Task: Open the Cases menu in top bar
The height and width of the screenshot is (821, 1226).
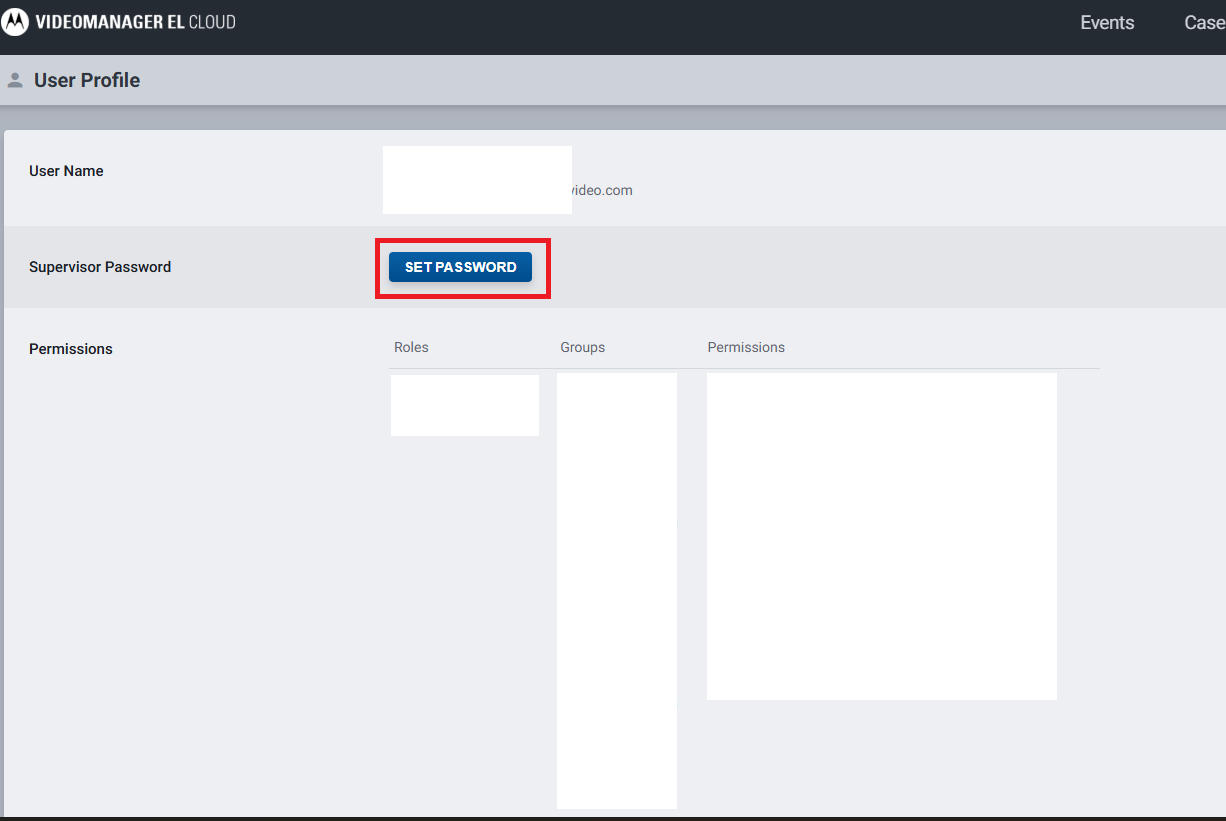Action: point(1205,23)
